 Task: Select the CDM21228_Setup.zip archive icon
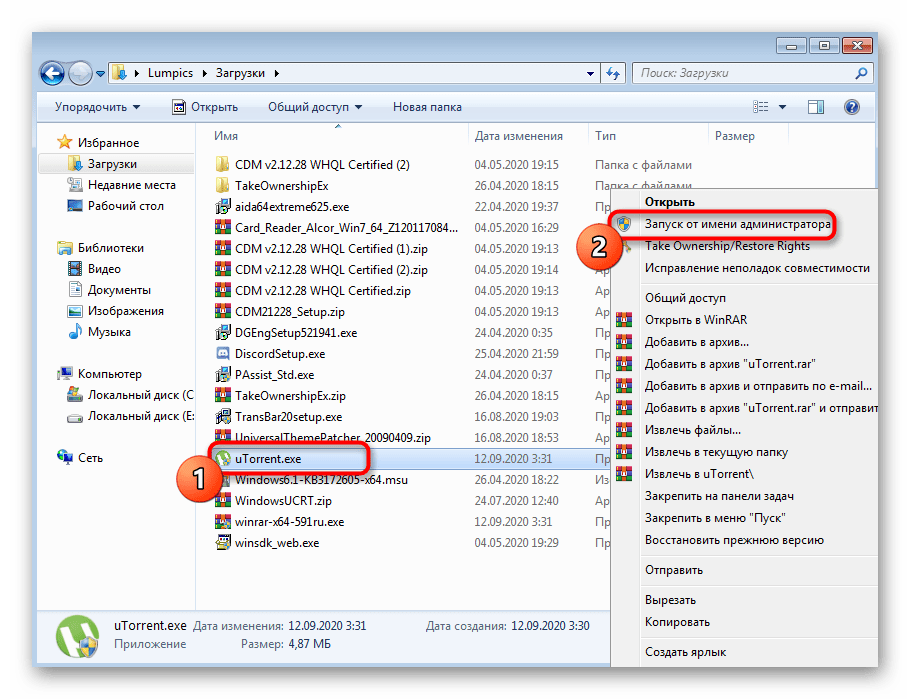coord(222,311)
